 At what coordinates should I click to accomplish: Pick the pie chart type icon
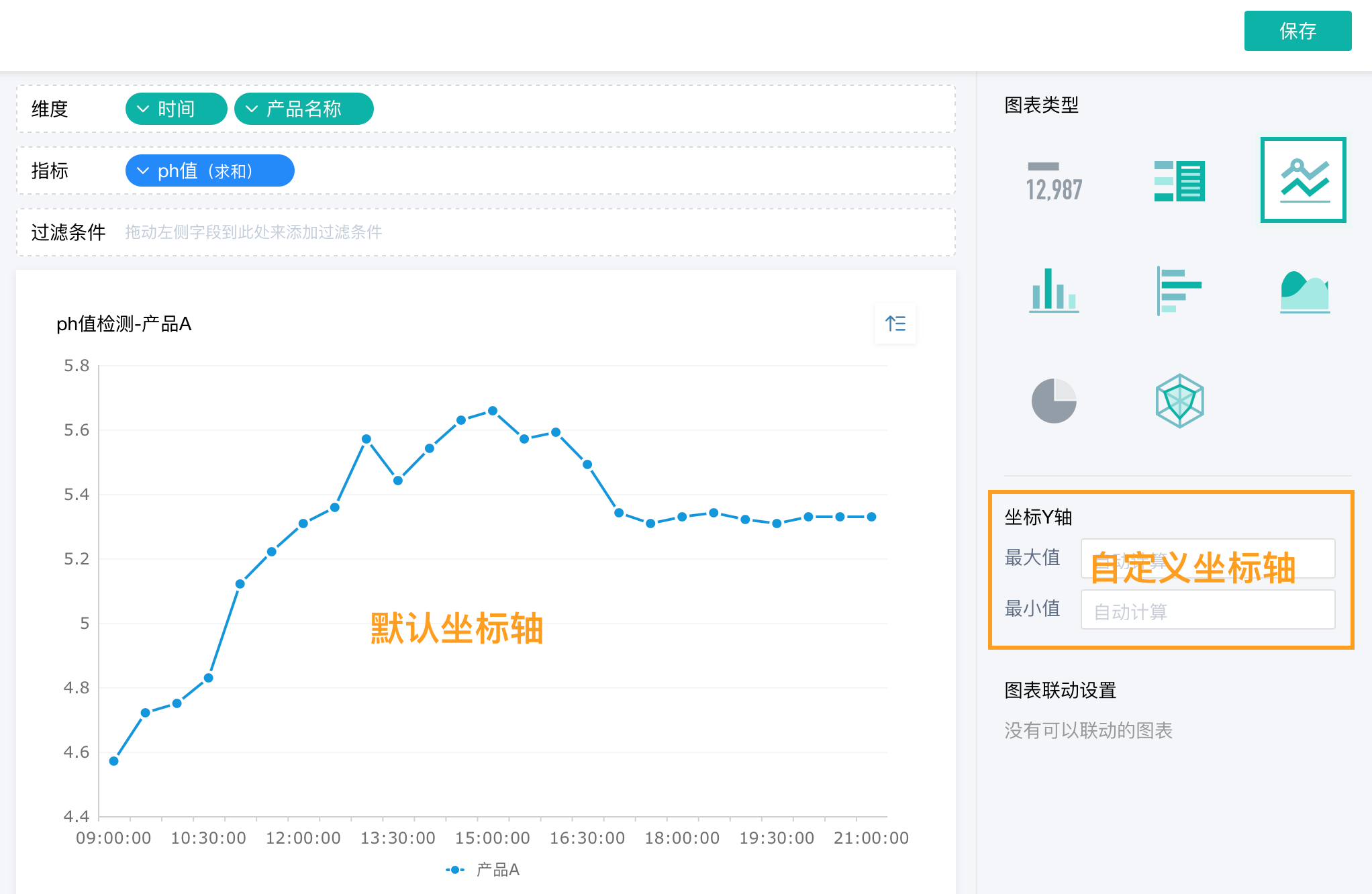pyautogui.click(x=1054, y=401)
